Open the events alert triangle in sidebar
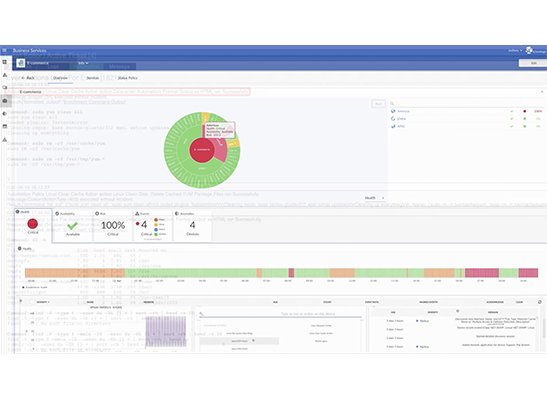 click(x=5, y=75)
